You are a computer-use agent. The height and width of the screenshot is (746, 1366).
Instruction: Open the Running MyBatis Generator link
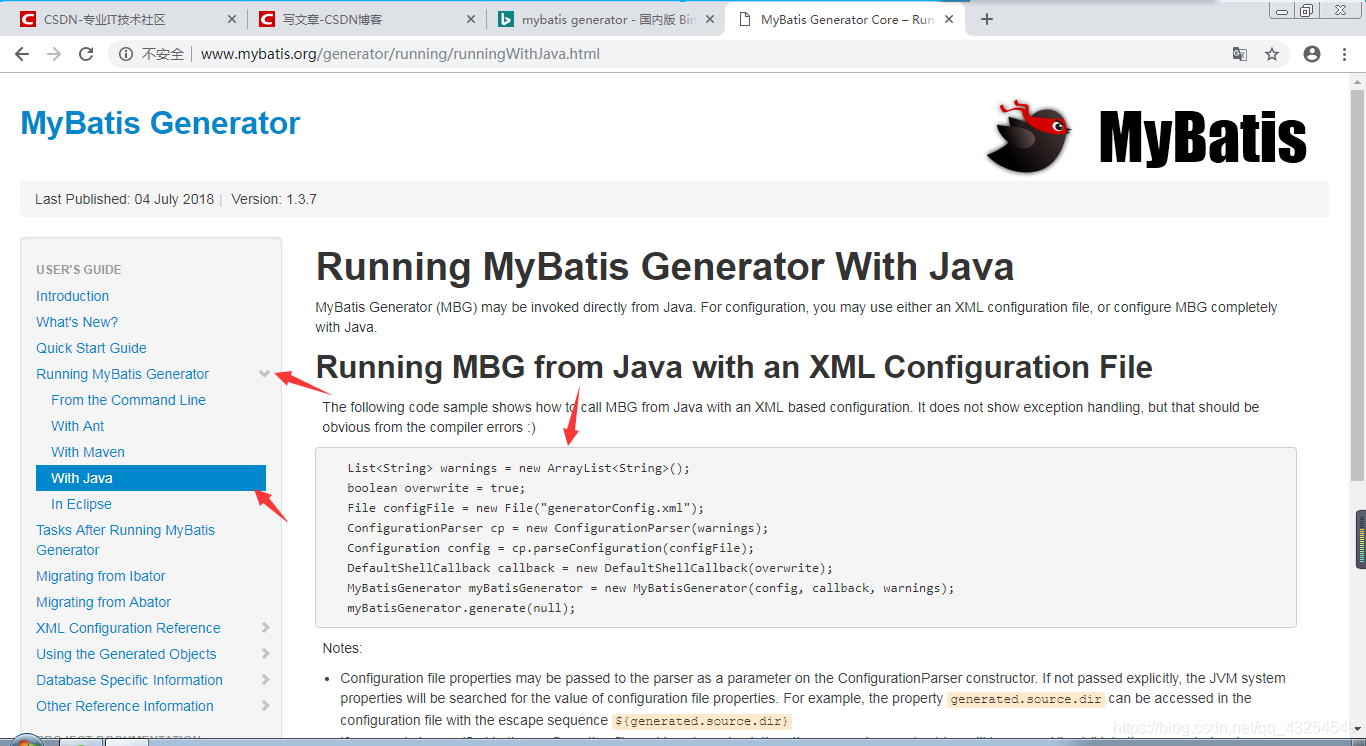[122, 374]
